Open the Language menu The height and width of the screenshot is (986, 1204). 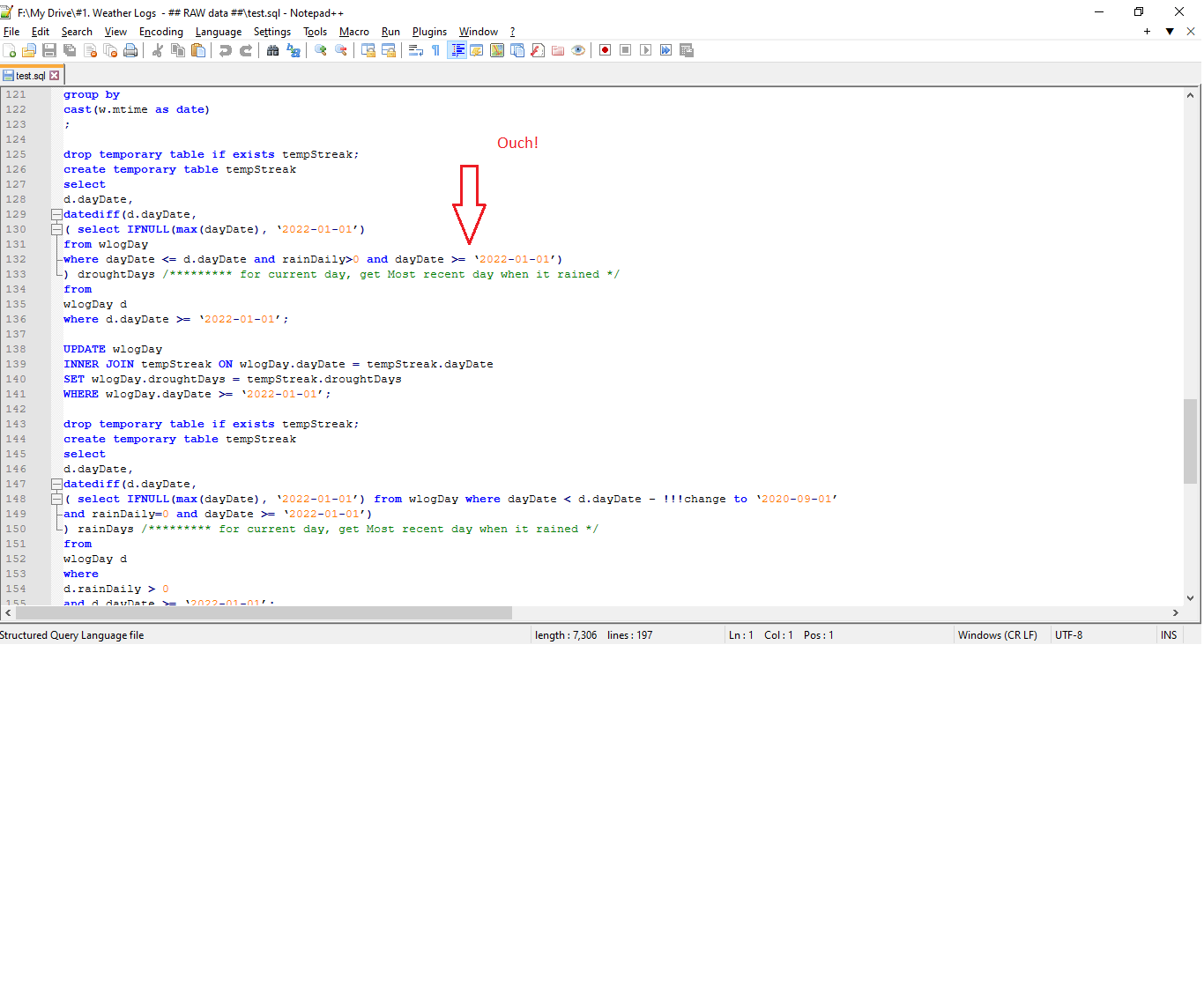coord(219,32)
